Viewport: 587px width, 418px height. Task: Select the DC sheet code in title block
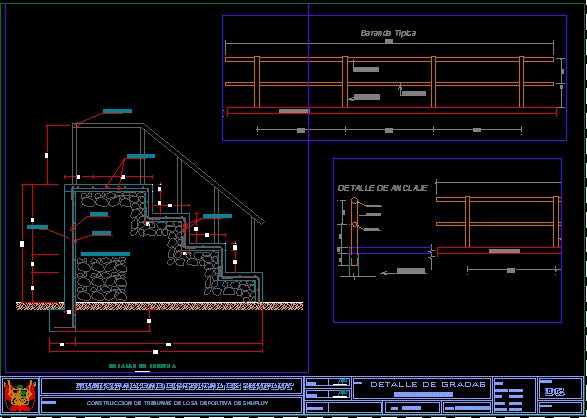555,391
